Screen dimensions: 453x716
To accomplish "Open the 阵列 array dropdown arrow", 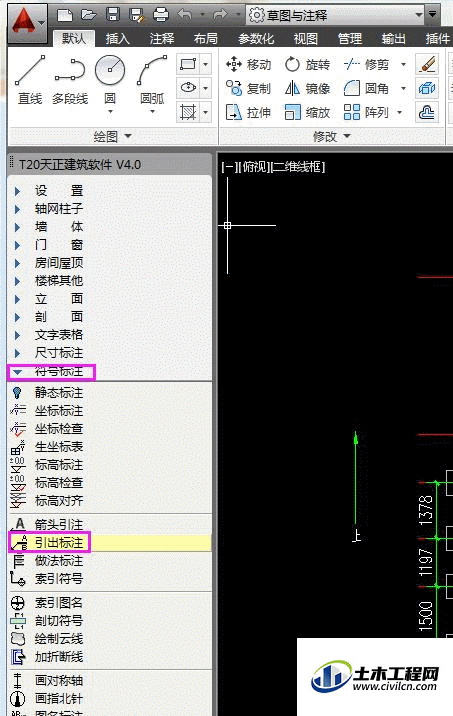I will click(x=400, y=112).
